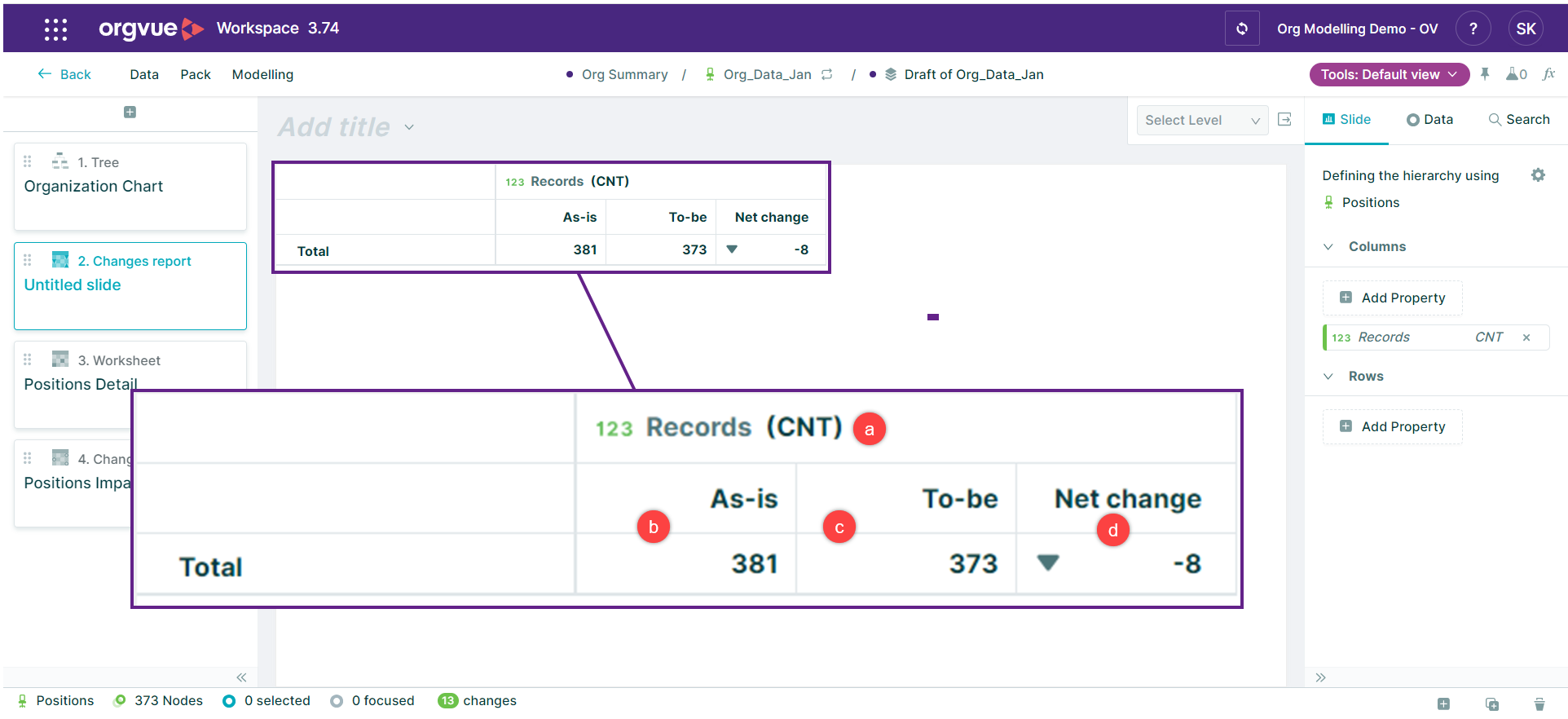Click the export icon beside Select Level

tap(1284, 120)
